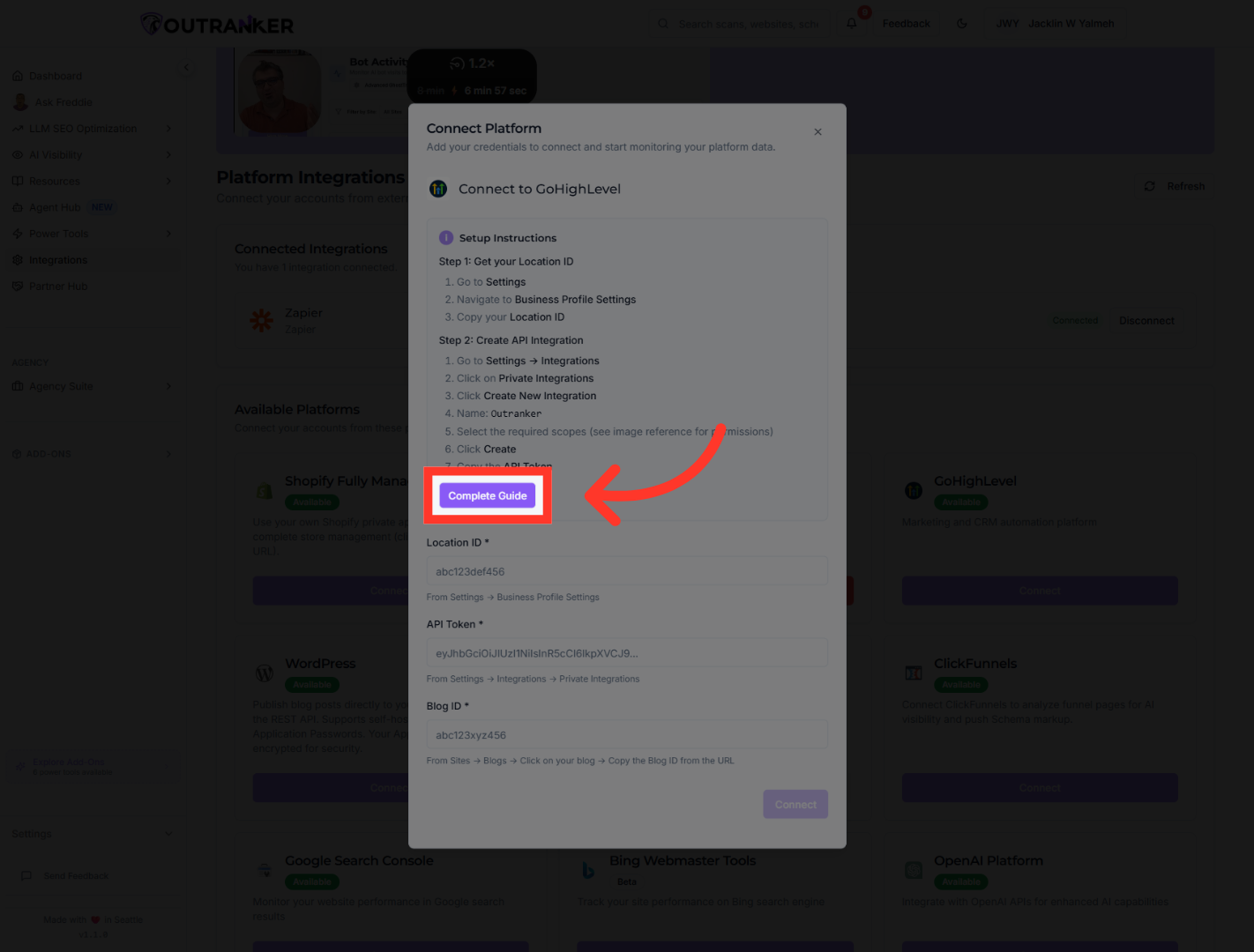Focus the API Token field

(x=626, y=653)
